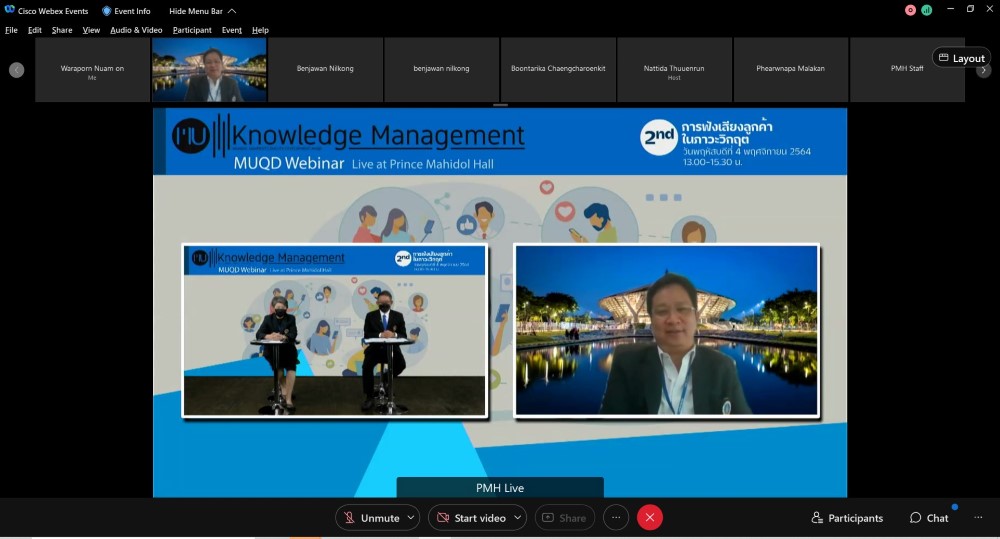
Task: Open the Participant menu
Action: coord(192,30)
